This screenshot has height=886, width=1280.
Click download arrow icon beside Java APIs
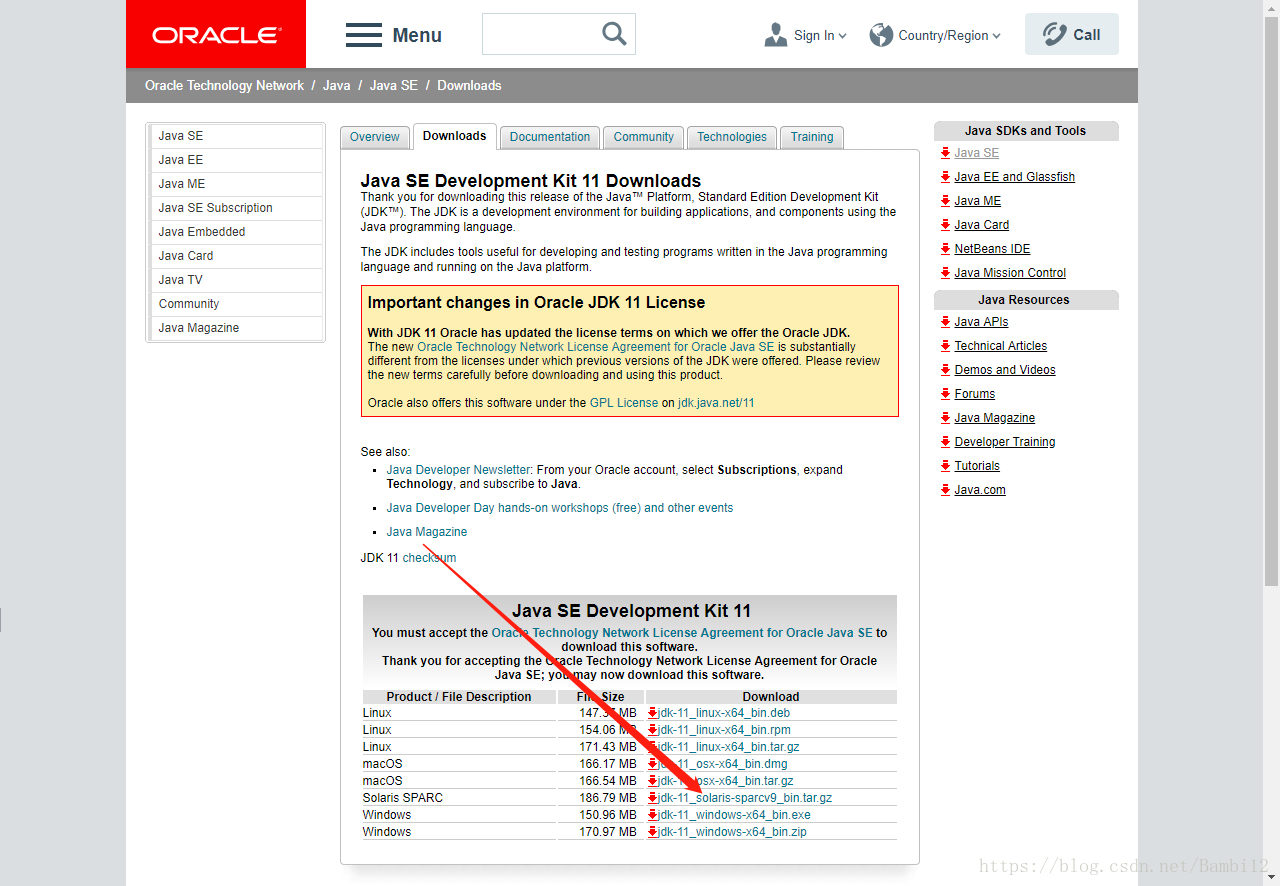pos(945,322)
